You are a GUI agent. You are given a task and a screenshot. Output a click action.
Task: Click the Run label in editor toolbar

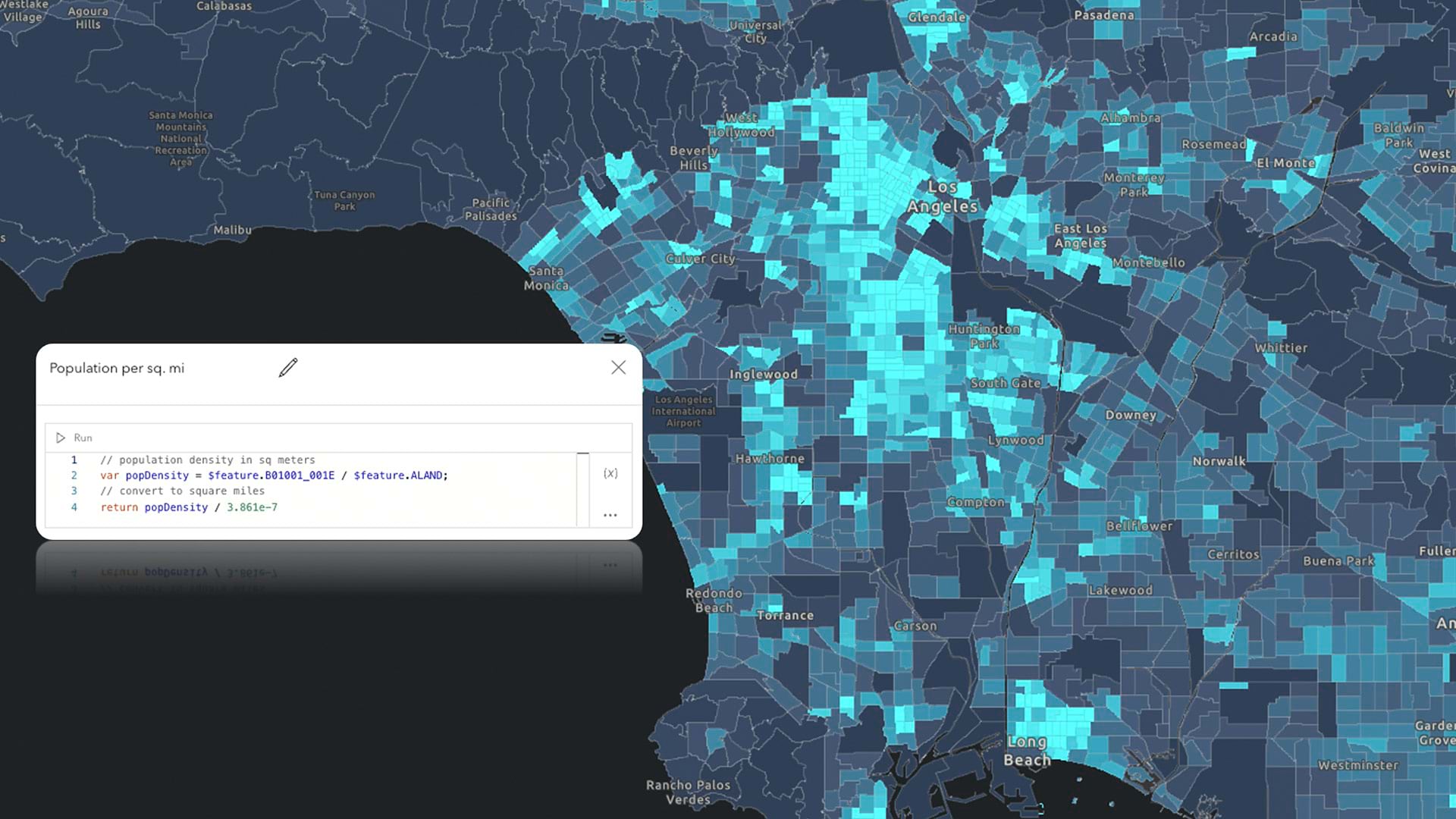click(83, 438)
